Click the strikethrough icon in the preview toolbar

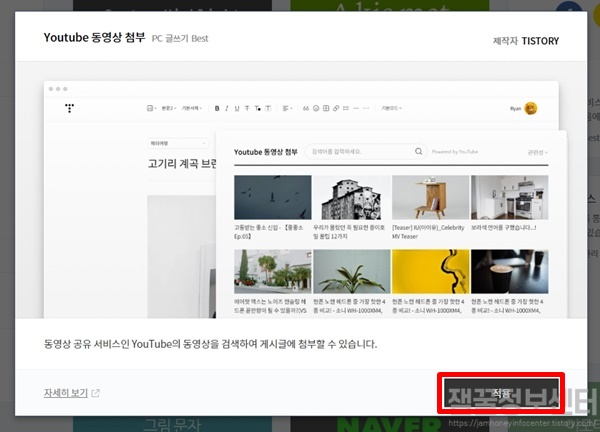[x=247, y=108]
